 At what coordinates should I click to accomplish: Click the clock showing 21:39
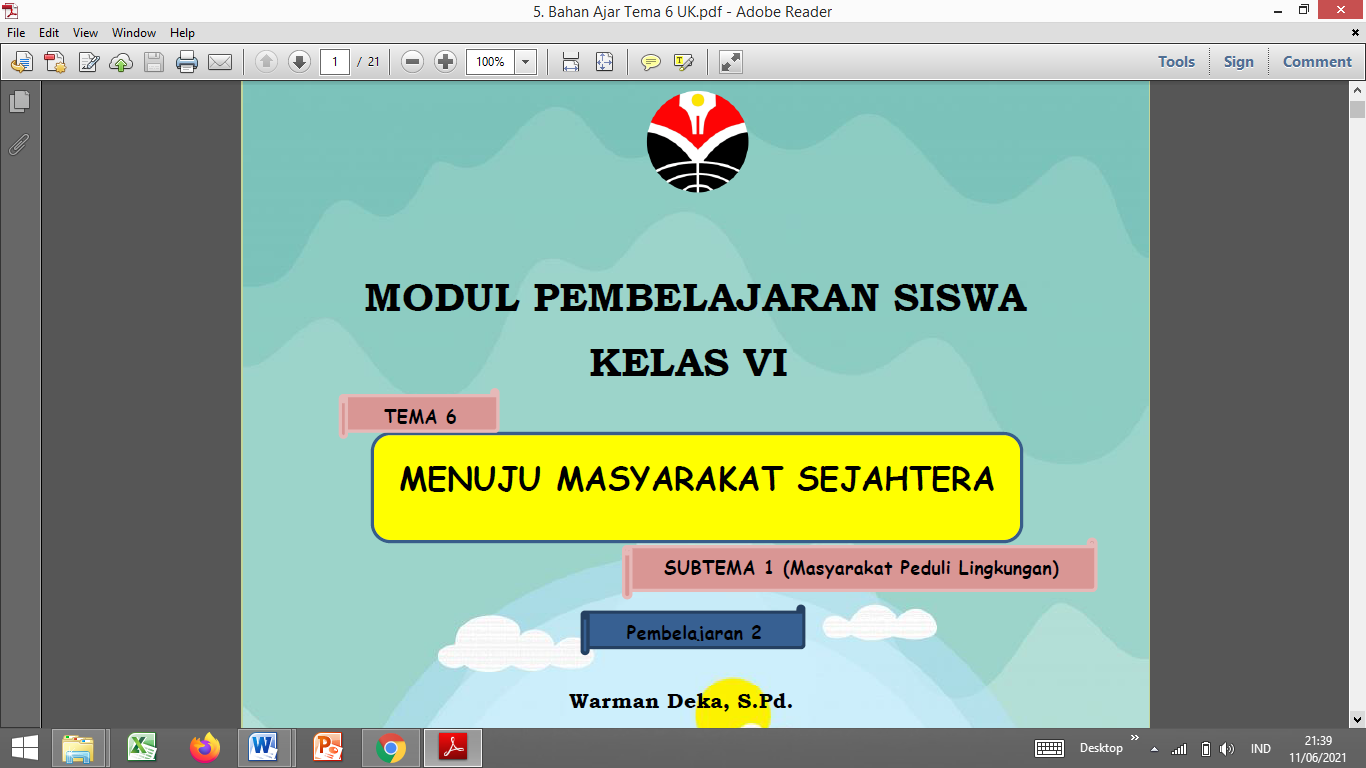(x=1319, y=741)
